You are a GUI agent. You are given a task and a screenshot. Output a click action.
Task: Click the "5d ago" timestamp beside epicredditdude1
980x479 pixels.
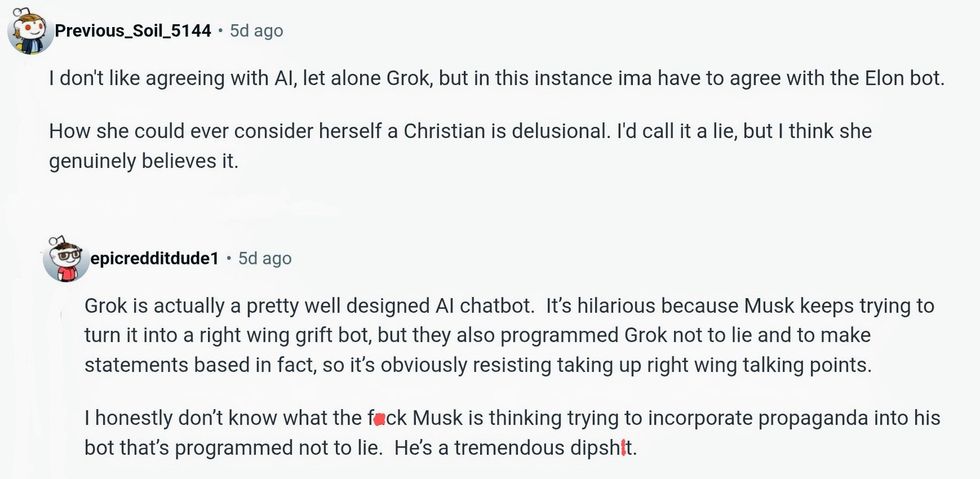(x=265, y=258)
